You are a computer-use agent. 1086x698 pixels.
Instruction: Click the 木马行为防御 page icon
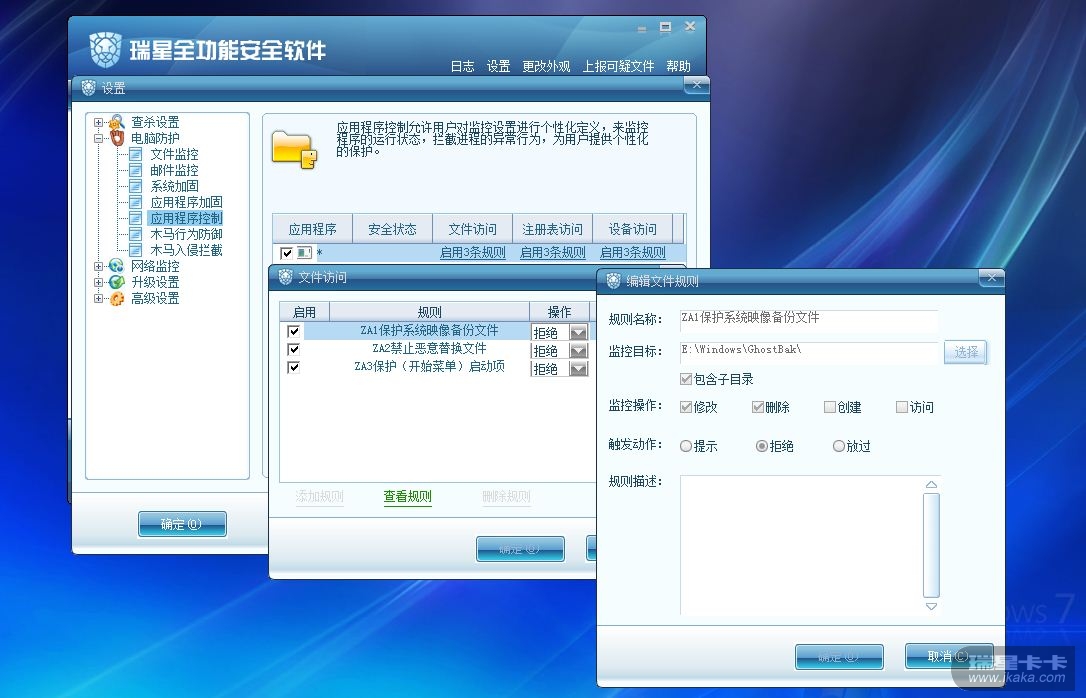(x=136, y=234)
